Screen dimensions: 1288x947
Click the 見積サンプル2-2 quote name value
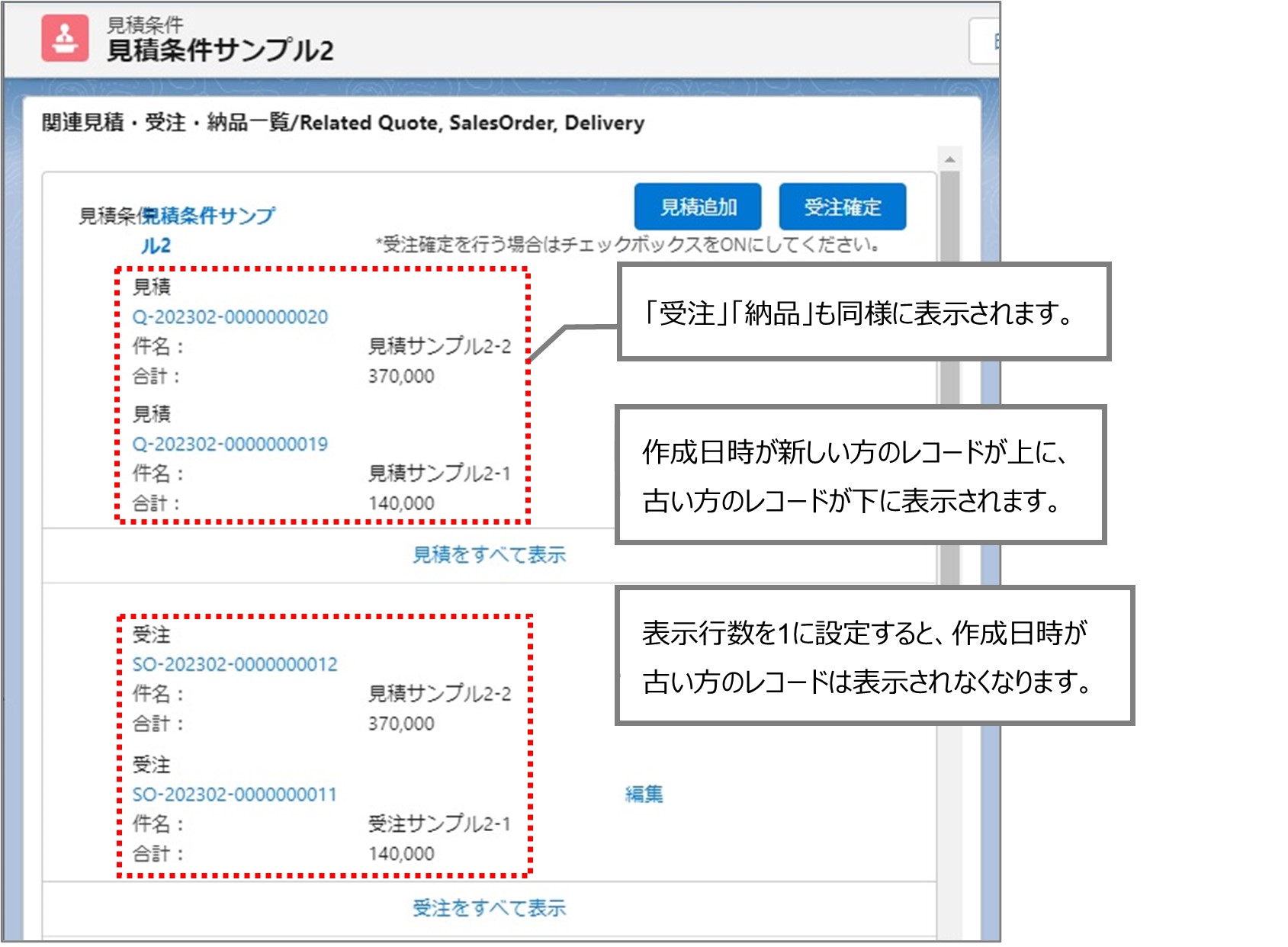click(x=439, y=346)
